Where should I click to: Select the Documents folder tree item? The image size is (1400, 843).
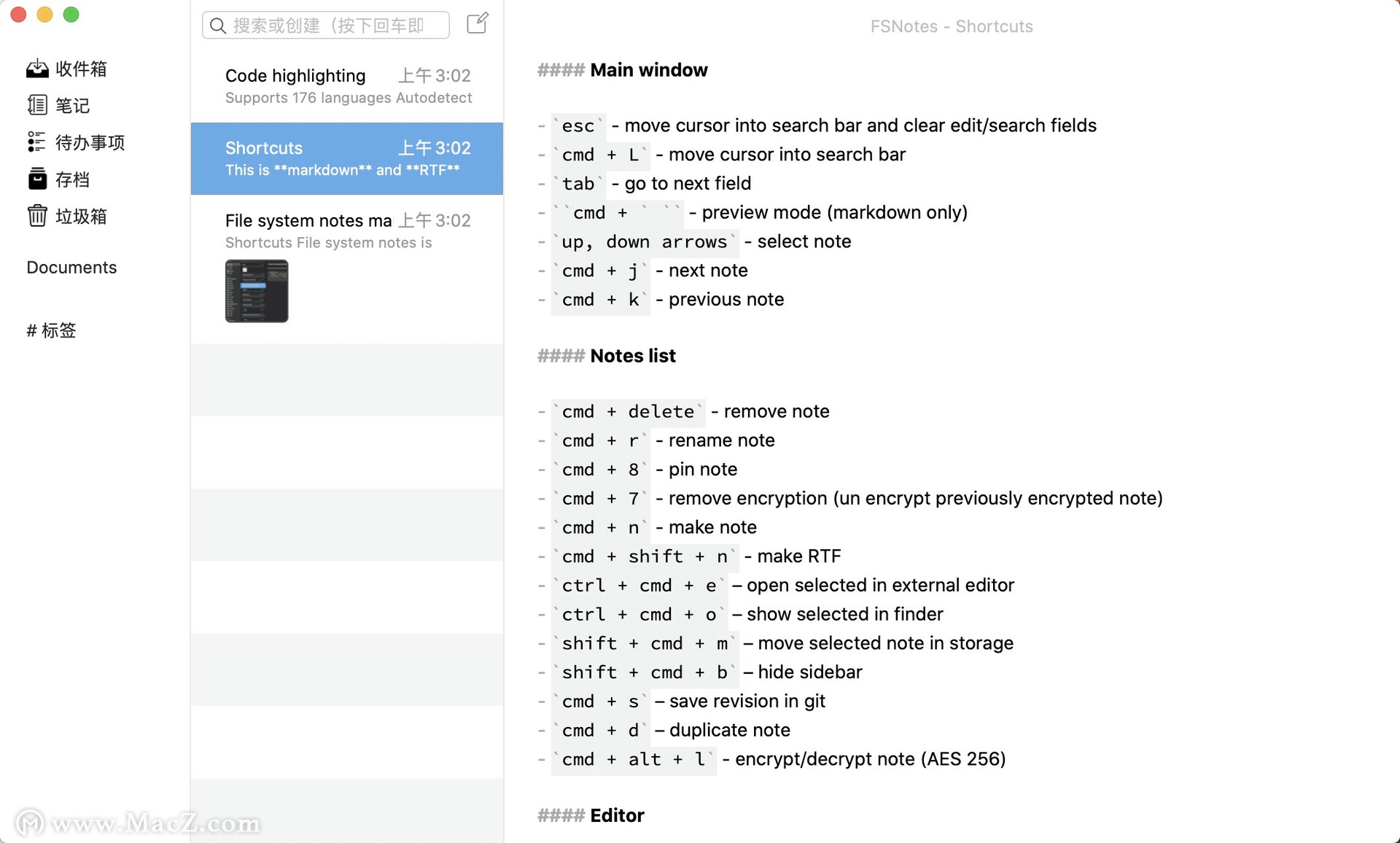point(72,266)
